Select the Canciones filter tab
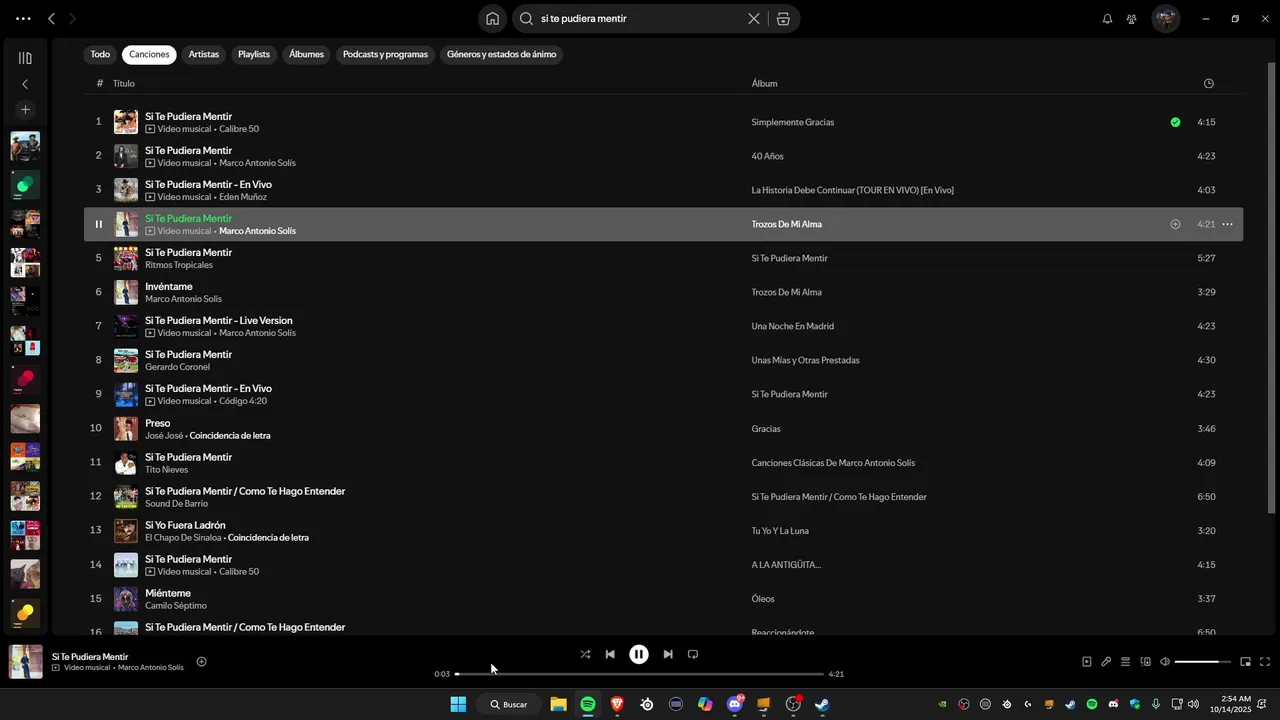Screen dimensions: 1280x720 [x=149, y=54]
